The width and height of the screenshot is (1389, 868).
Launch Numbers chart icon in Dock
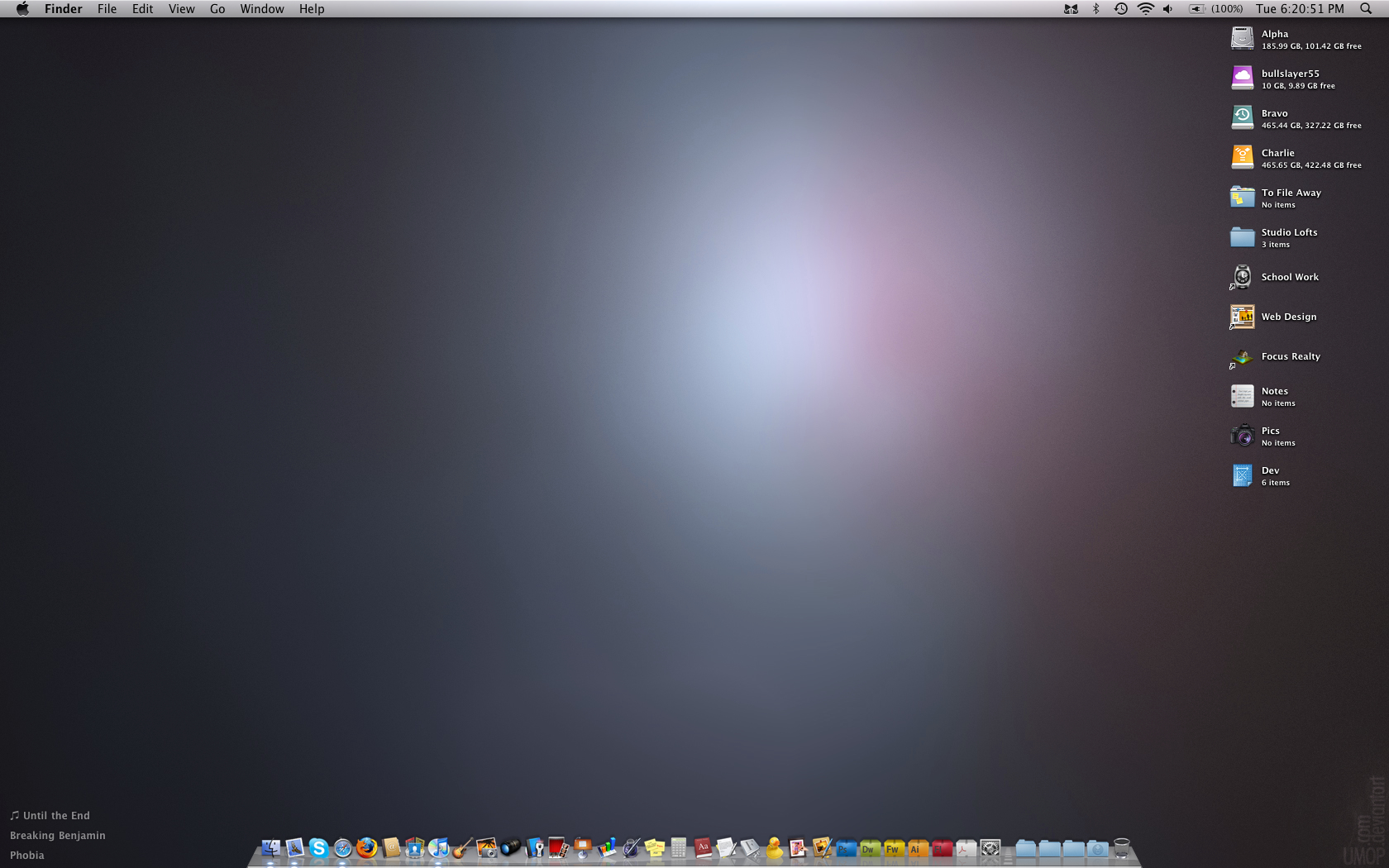pos(607,847)
